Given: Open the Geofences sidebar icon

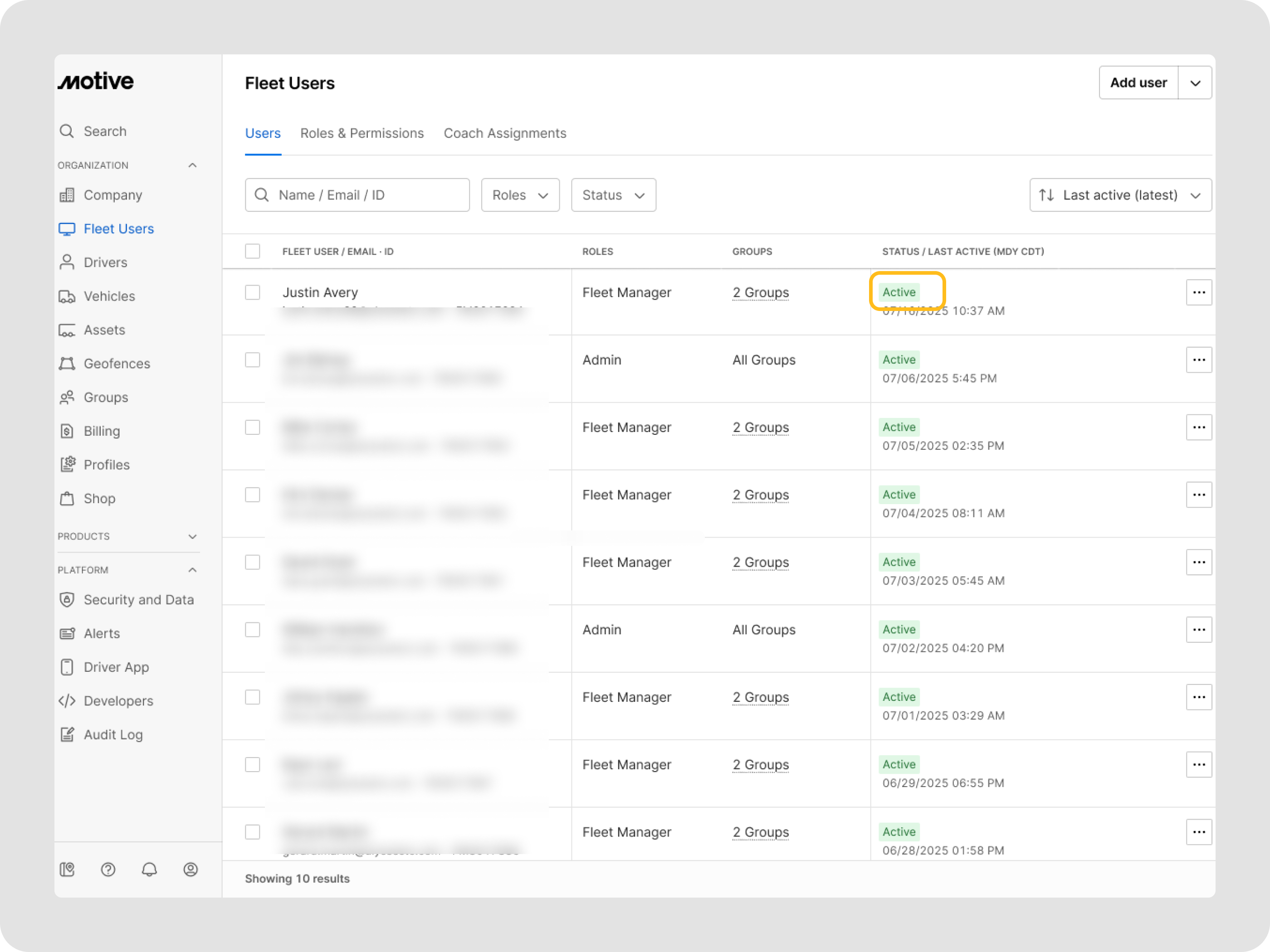Looking at the screenshot, I should click(x=67, y=364).
